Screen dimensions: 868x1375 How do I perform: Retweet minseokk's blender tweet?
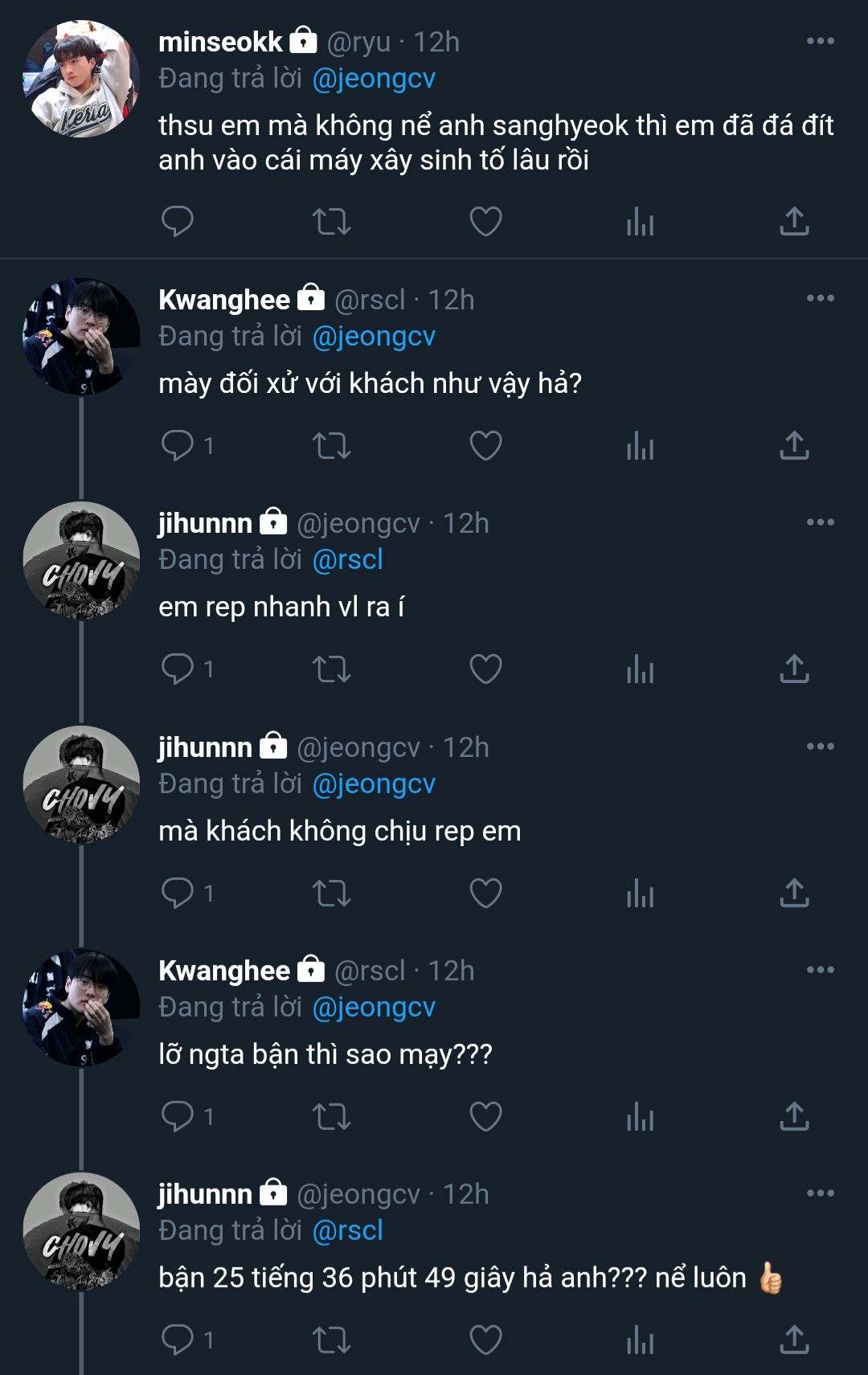(x=331, y=221)
